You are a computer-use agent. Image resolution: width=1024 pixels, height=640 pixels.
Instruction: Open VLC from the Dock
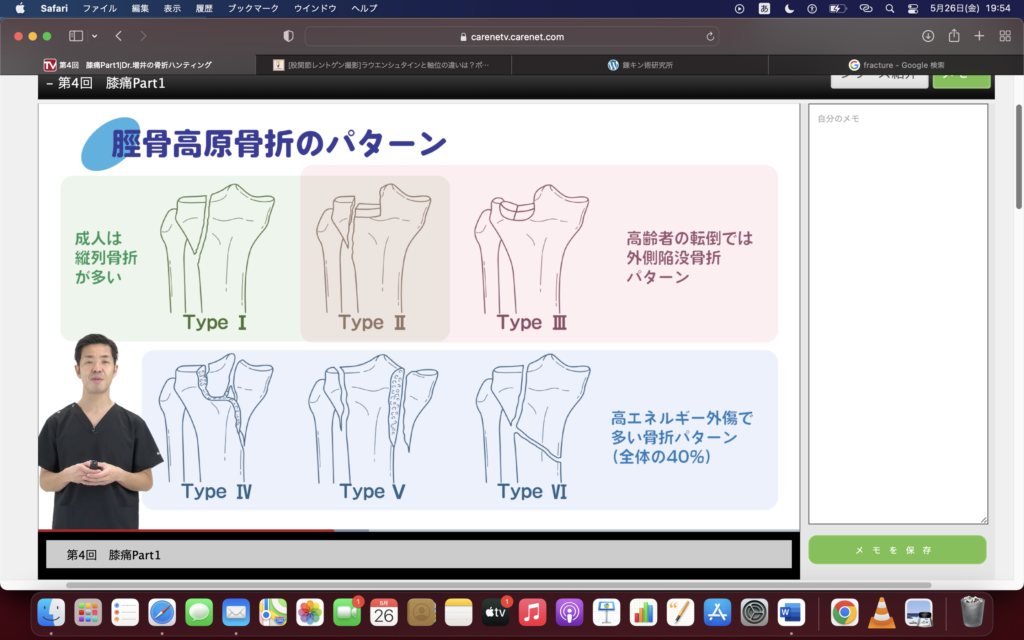point(881,612)
